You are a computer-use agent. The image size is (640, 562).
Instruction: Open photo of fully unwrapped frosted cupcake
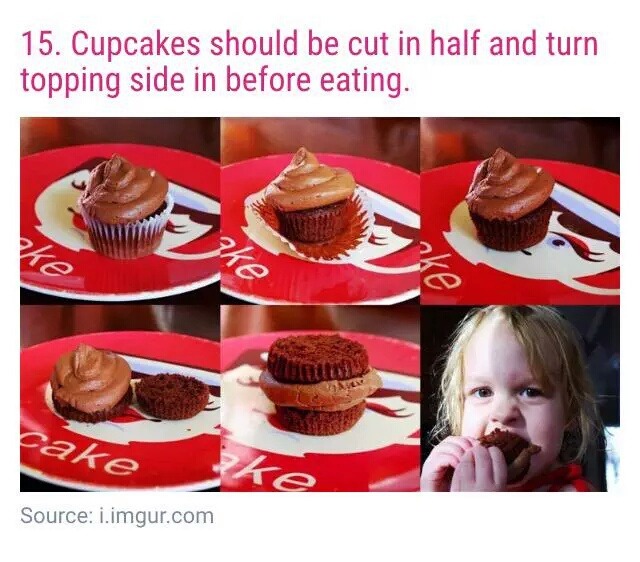click(520, 211)
